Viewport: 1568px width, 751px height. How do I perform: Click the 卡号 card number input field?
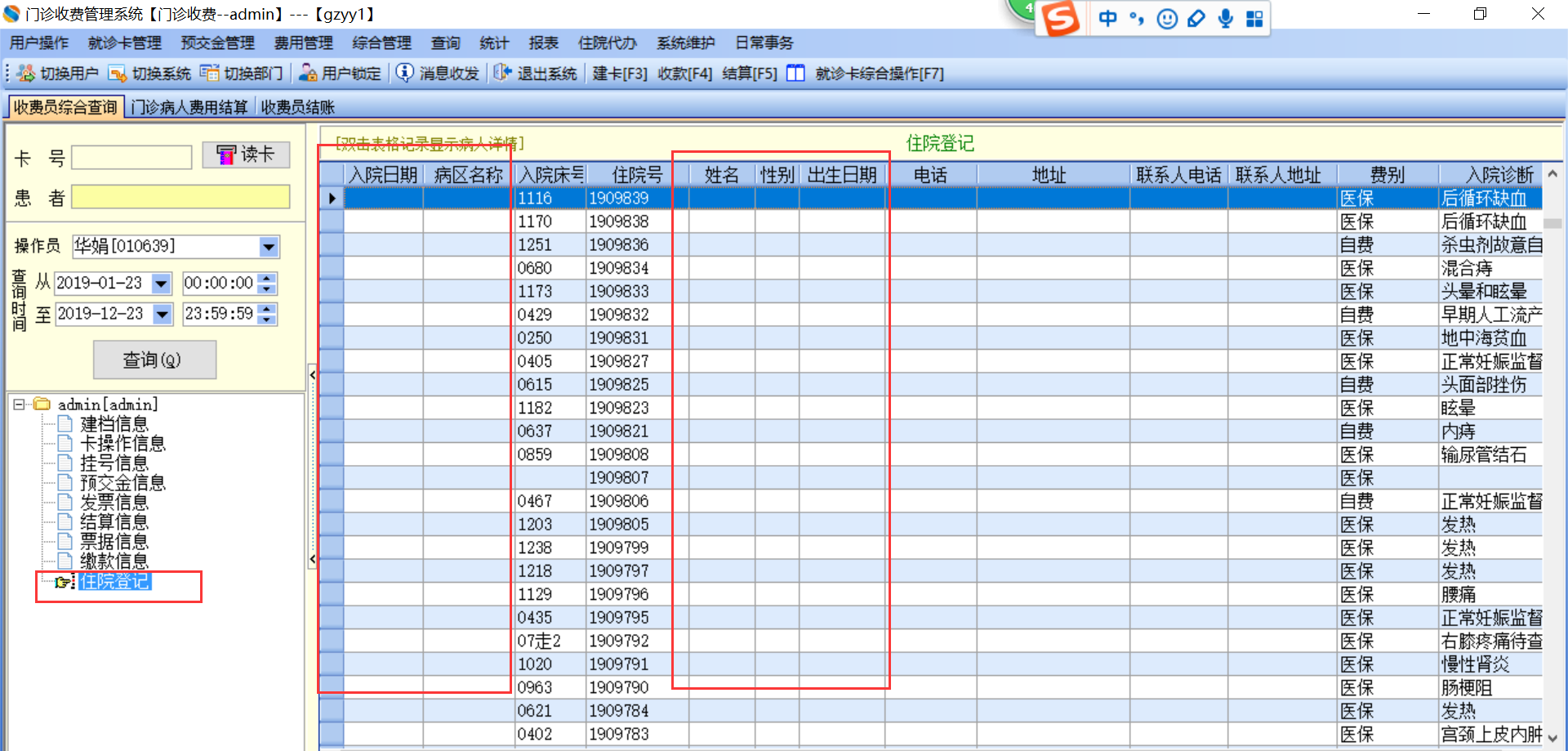click(x=131, y=157)
